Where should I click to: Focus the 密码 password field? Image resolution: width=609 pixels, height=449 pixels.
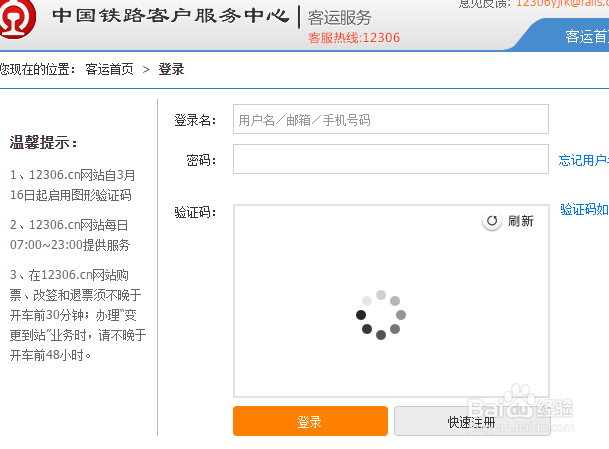pyautogui.click(x=390, y=160)
